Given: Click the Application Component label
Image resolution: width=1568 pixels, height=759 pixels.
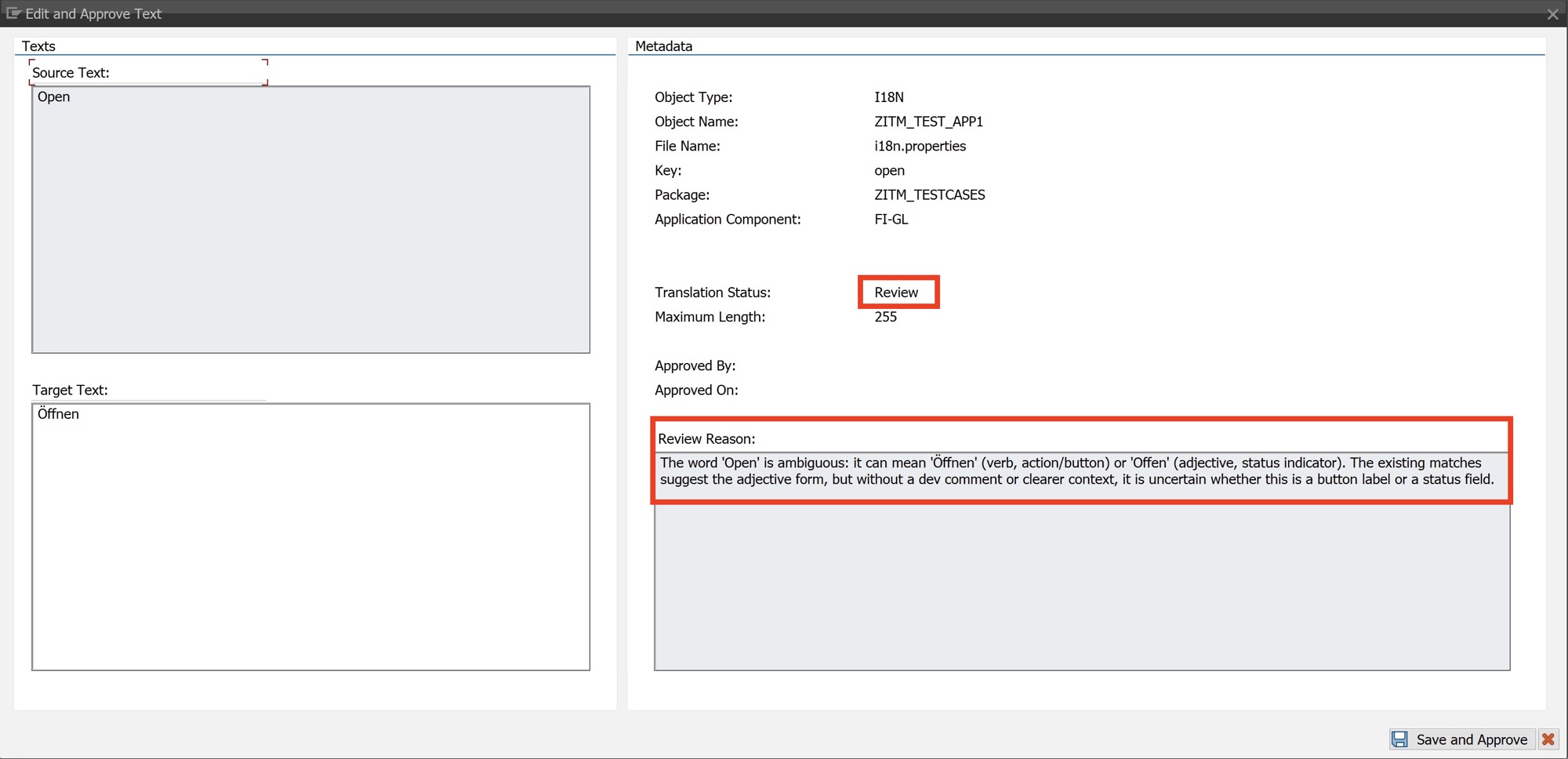Looking at the screenshot, I should 728,219.
